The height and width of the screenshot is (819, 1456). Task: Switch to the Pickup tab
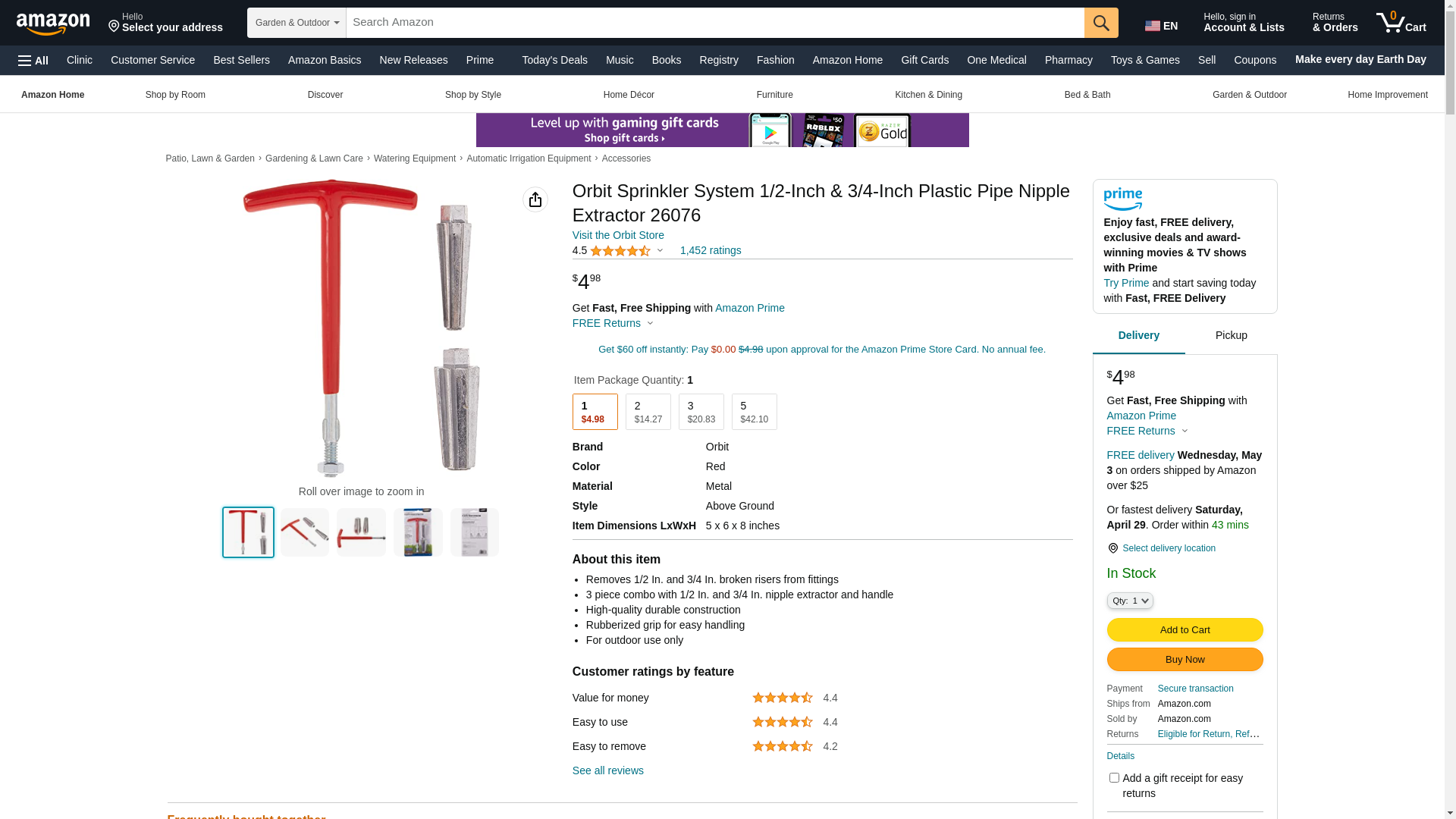coord(1232,335)
